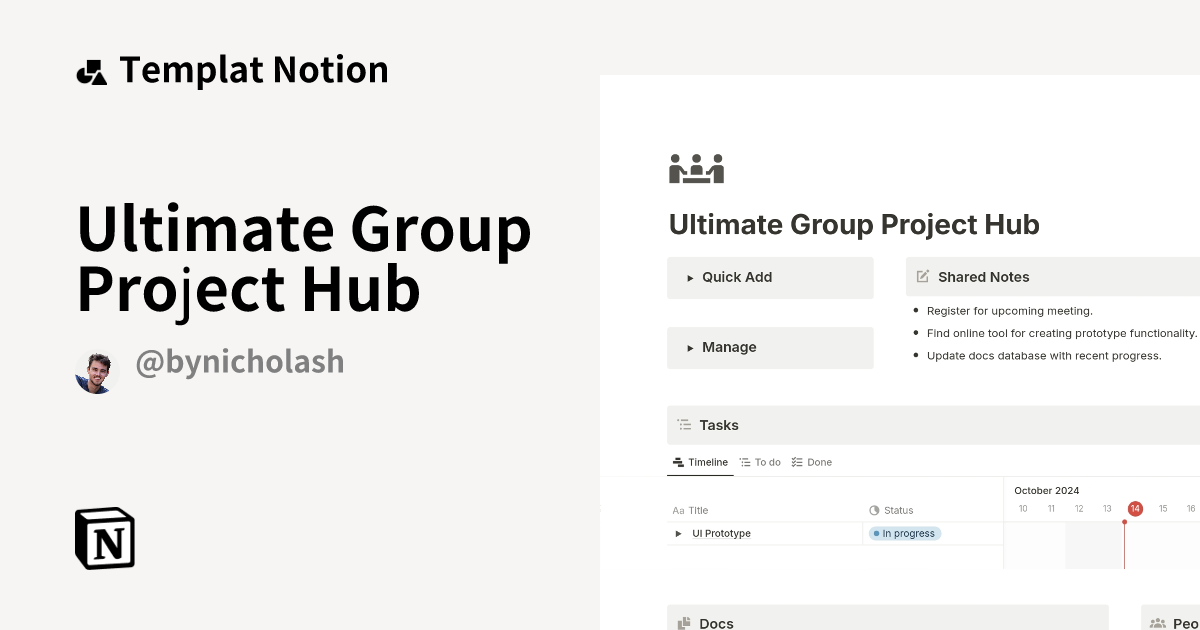Image resolution: width=1200 pixels, height=630 pixels.
Task: Click the Aa icon on the Title column
Action: [x=676, y=510]
